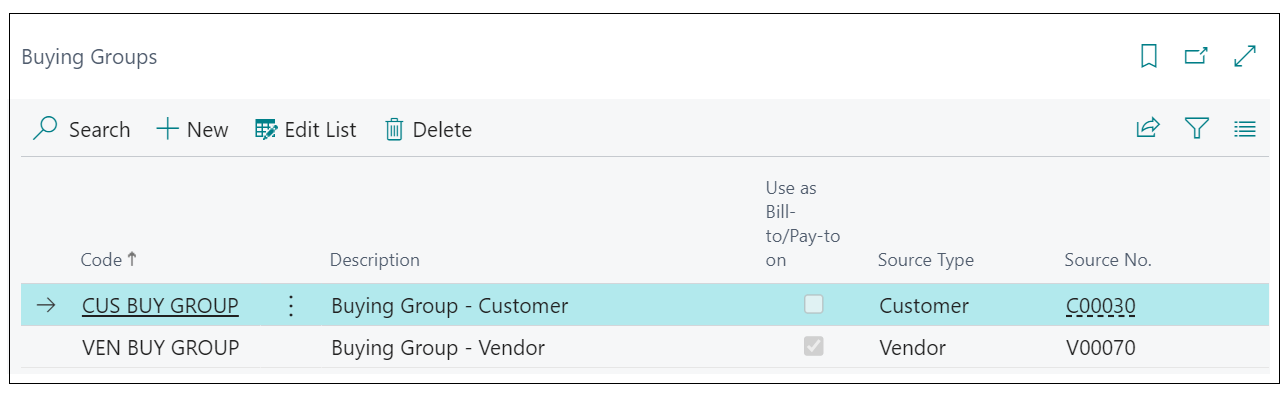The height and width of the screenshot is (394, 1287).
Task: Click the Search magnifier icon
Action: [45, 129]
